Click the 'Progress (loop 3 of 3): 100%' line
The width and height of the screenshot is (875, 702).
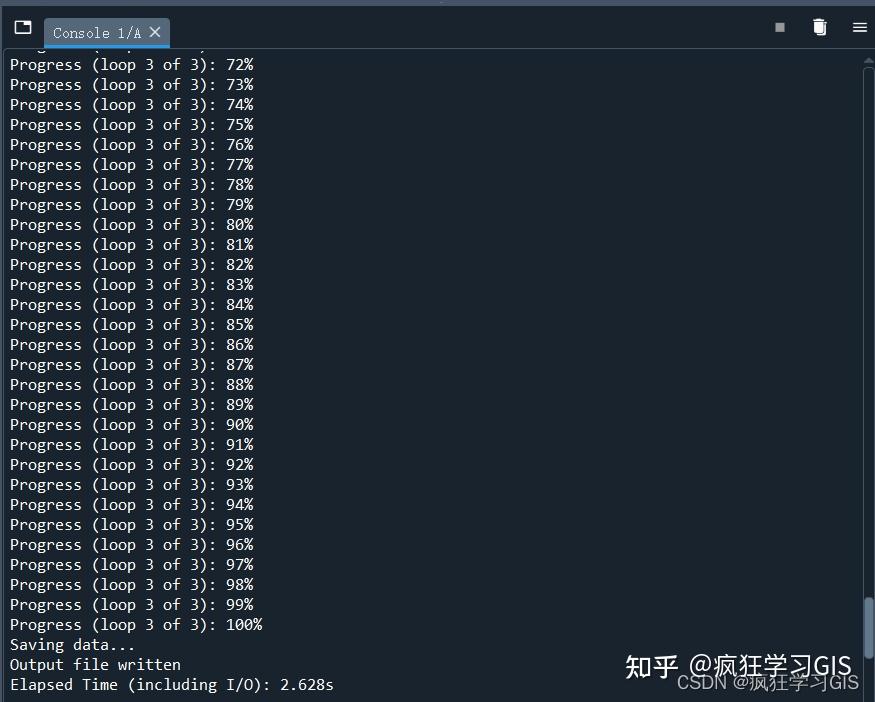point(136,624)
